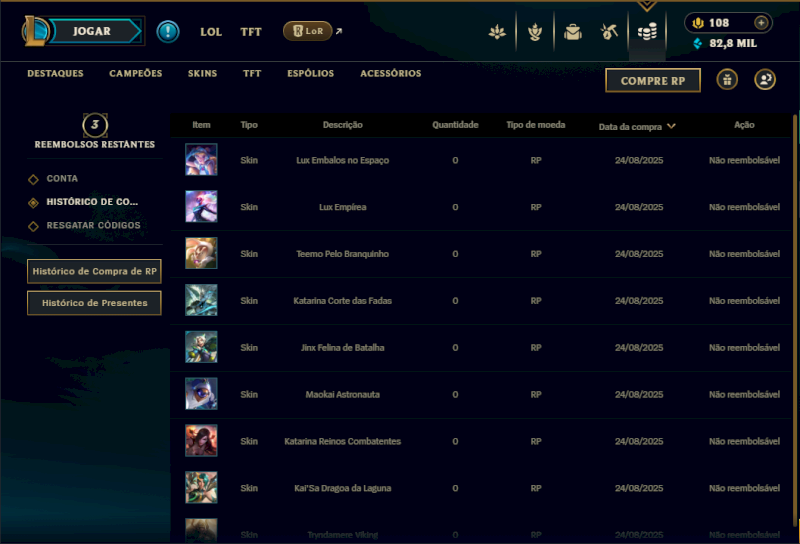Click the purchase history vertical scrollbar
The width and height of the screenshot is (800, 544).
click(x=795, y=322)
